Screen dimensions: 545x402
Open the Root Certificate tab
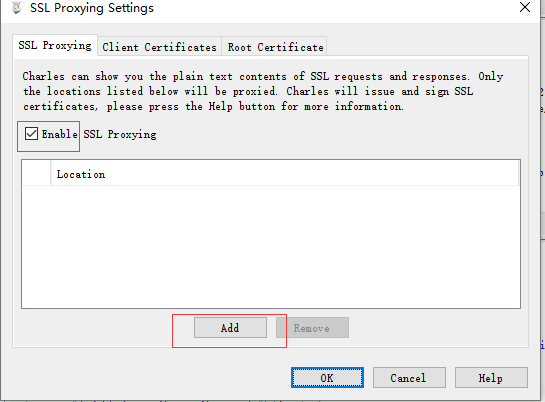275,47
